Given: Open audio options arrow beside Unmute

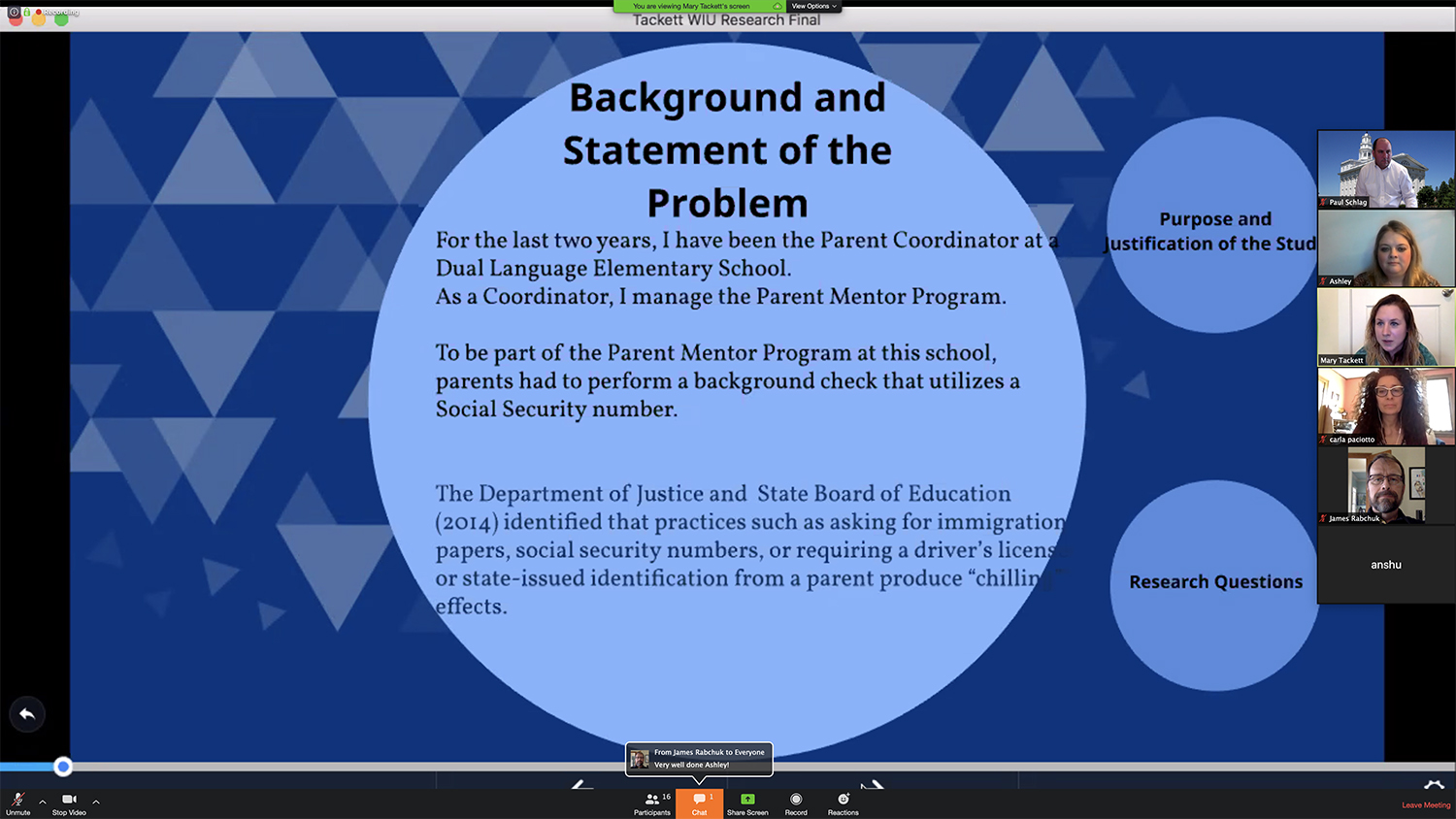Looking at the screenshot, I should [43, 802].
